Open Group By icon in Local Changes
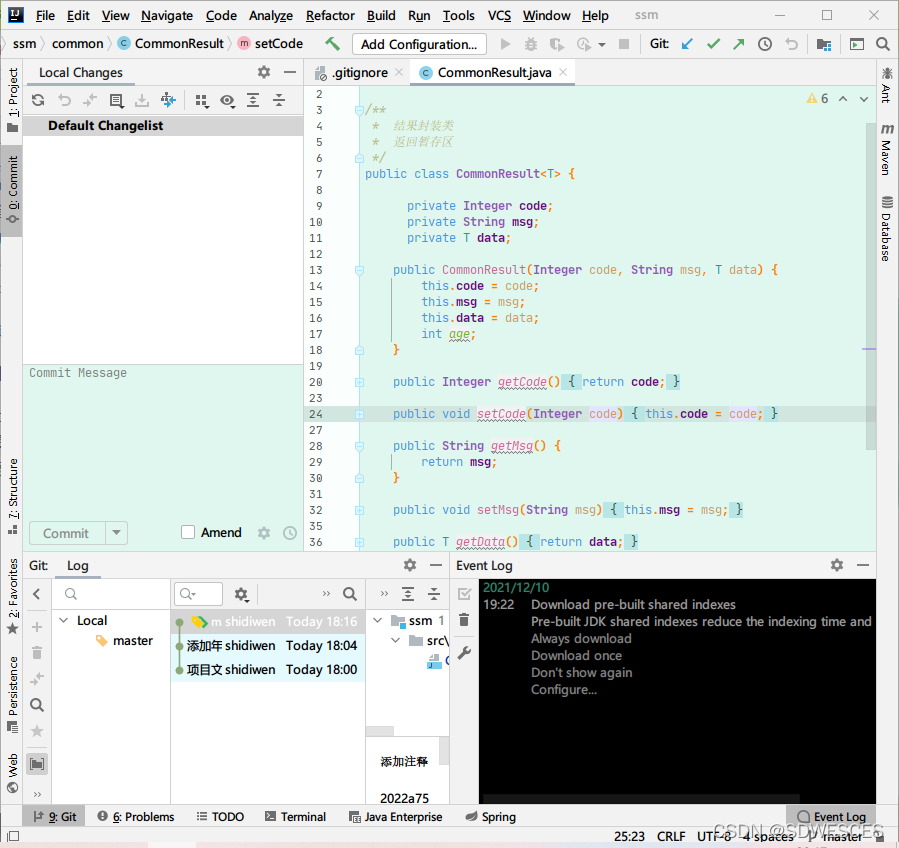Screen dimensions: 899x848 tap(201, 101)
